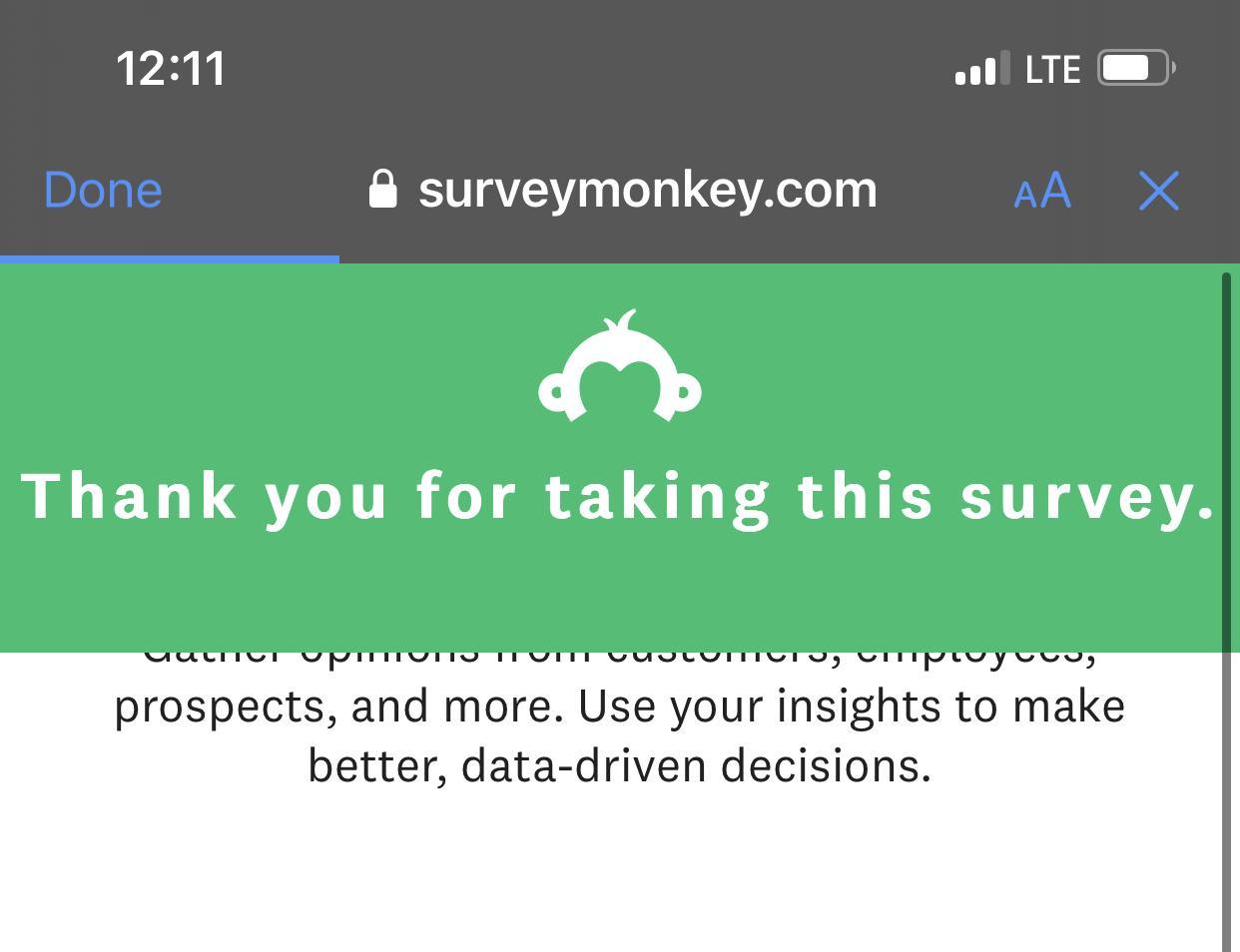1240x952 pixels.
Task: Tap the 'Thank you for taking this survey.' heading
Action: (619, 496)
